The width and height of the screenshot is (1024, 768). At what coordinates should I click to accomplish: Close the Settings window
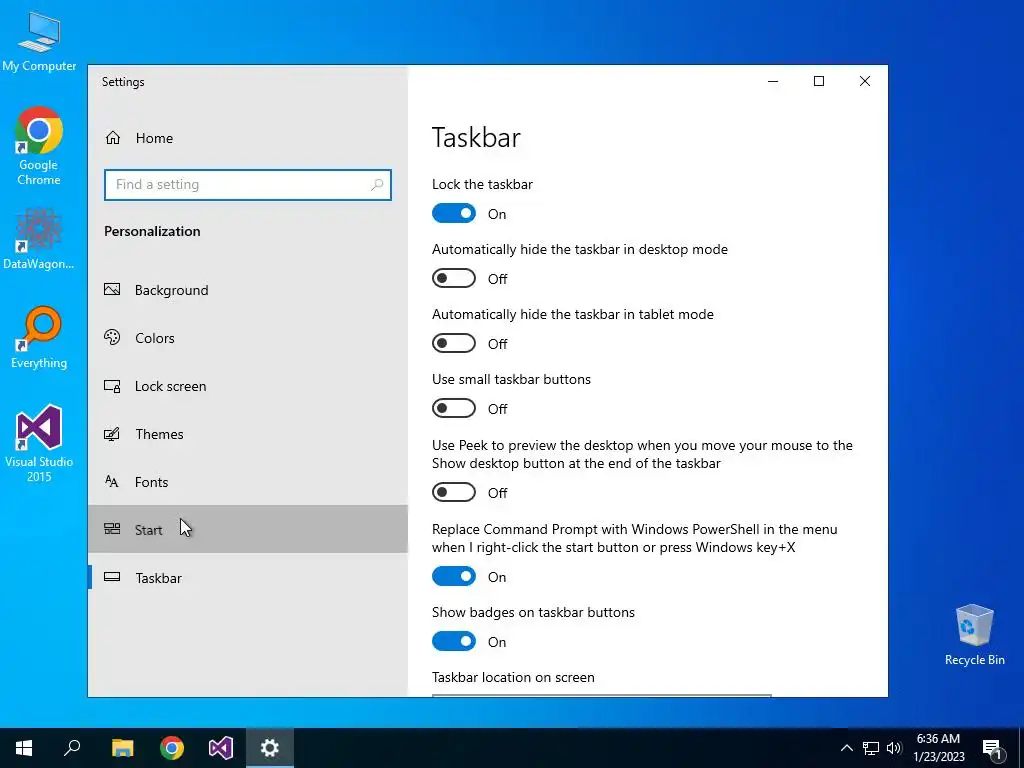pyautogui.click(x=865, y=81)
